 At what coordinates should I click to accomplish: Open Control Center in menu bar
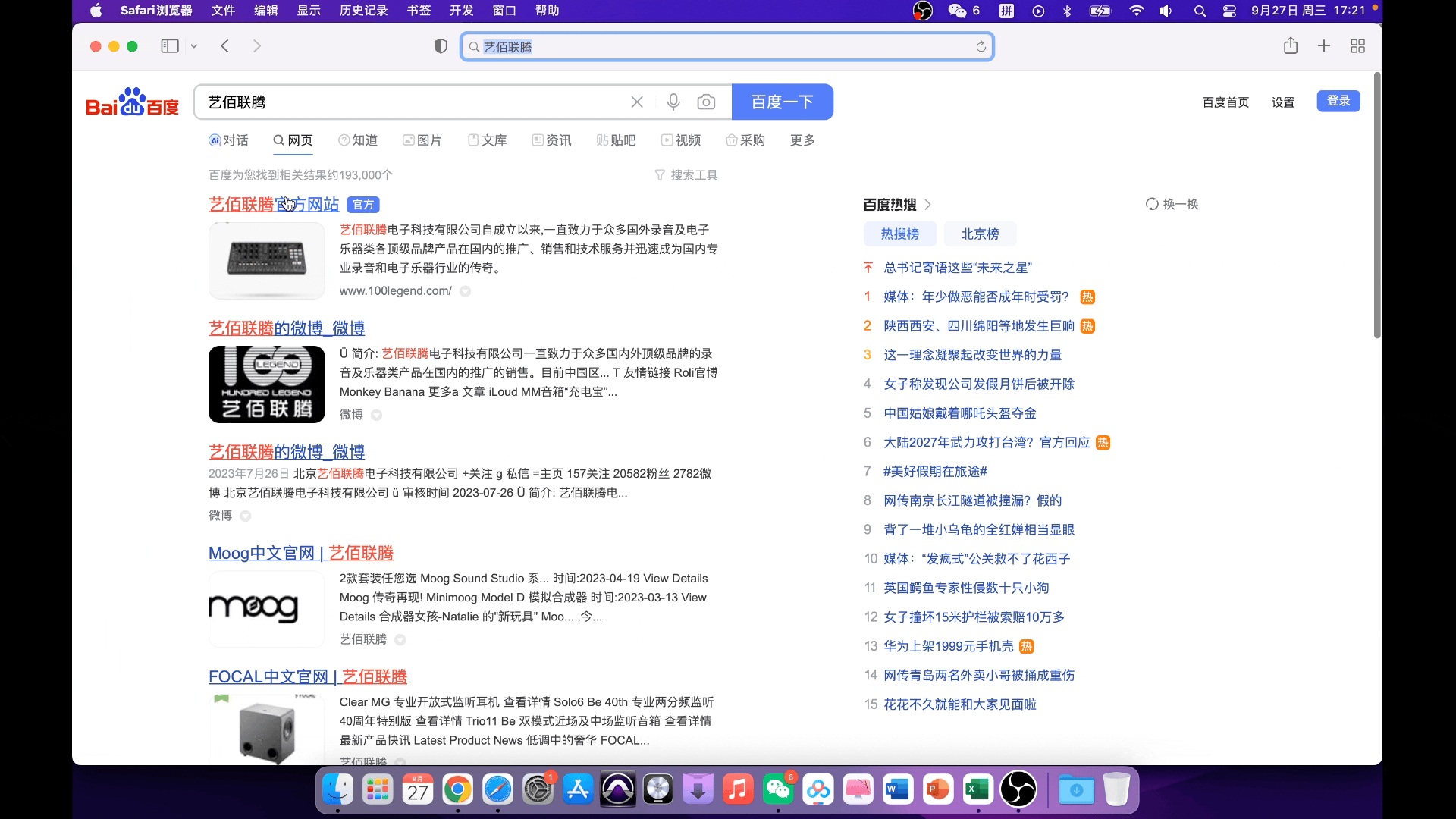pyautogui.click(x=1229, y=11)
